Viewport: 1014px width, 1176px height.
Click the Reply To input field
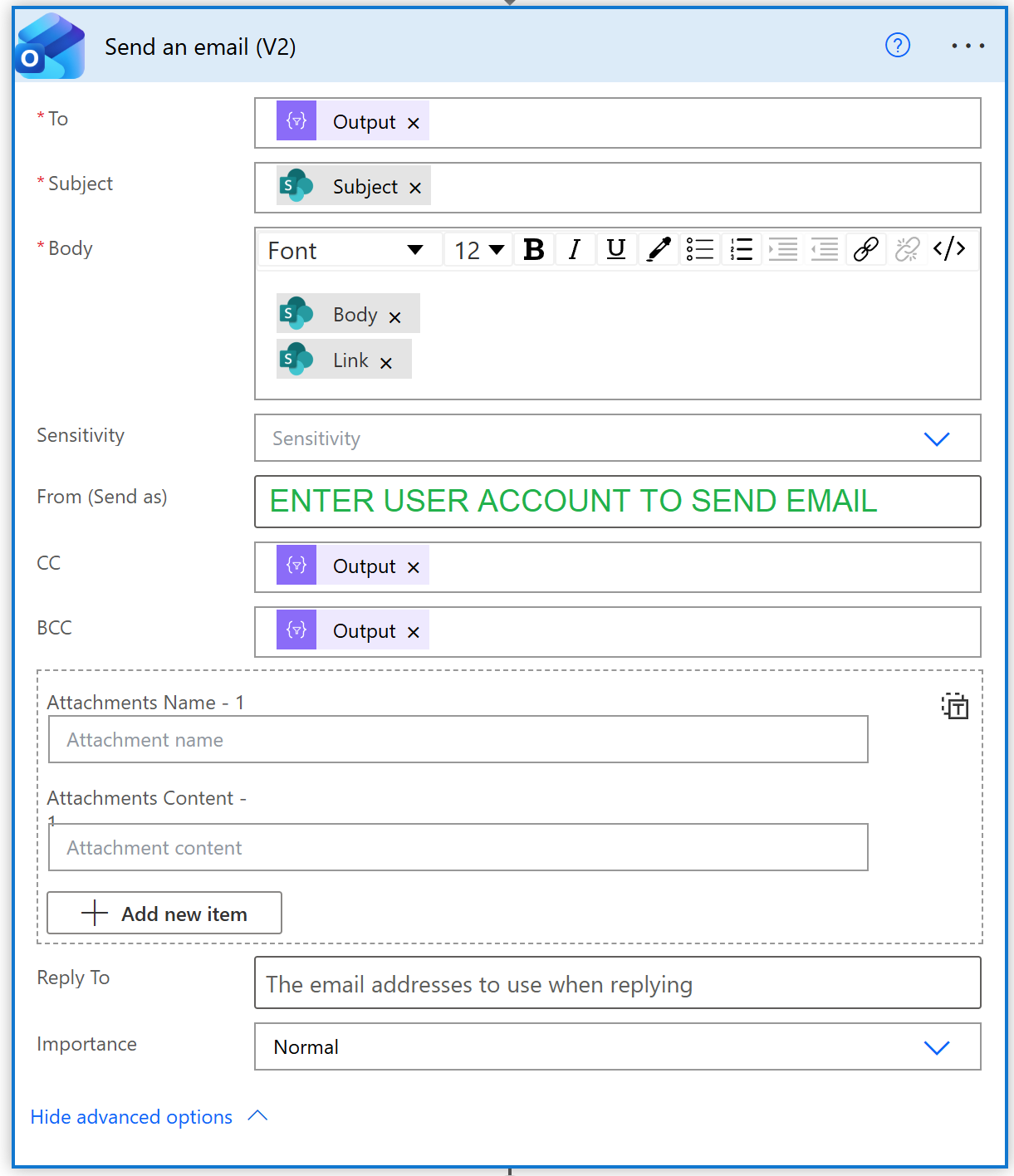tap(617, 983)
